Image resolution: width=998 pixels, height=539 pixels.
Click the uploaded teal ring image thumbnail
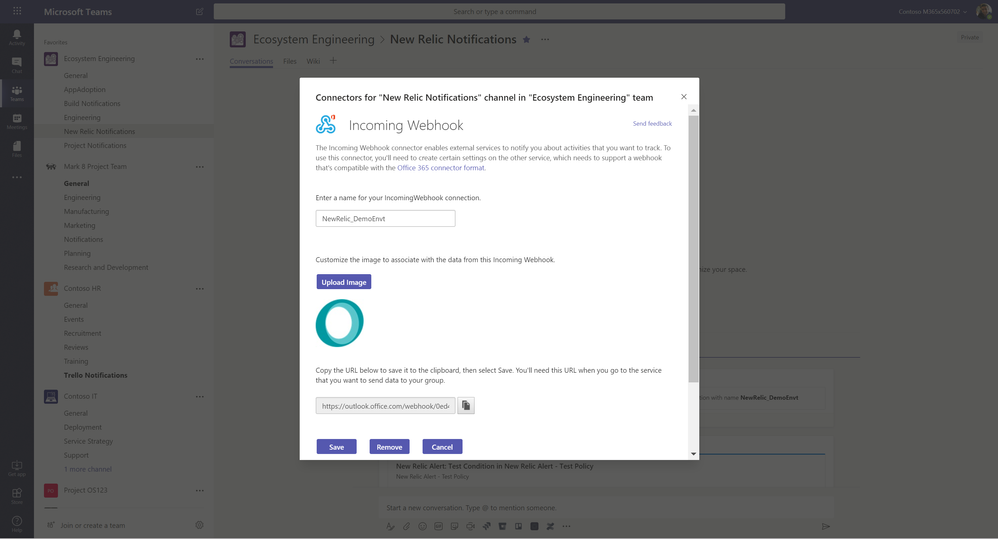click(340, 323)
